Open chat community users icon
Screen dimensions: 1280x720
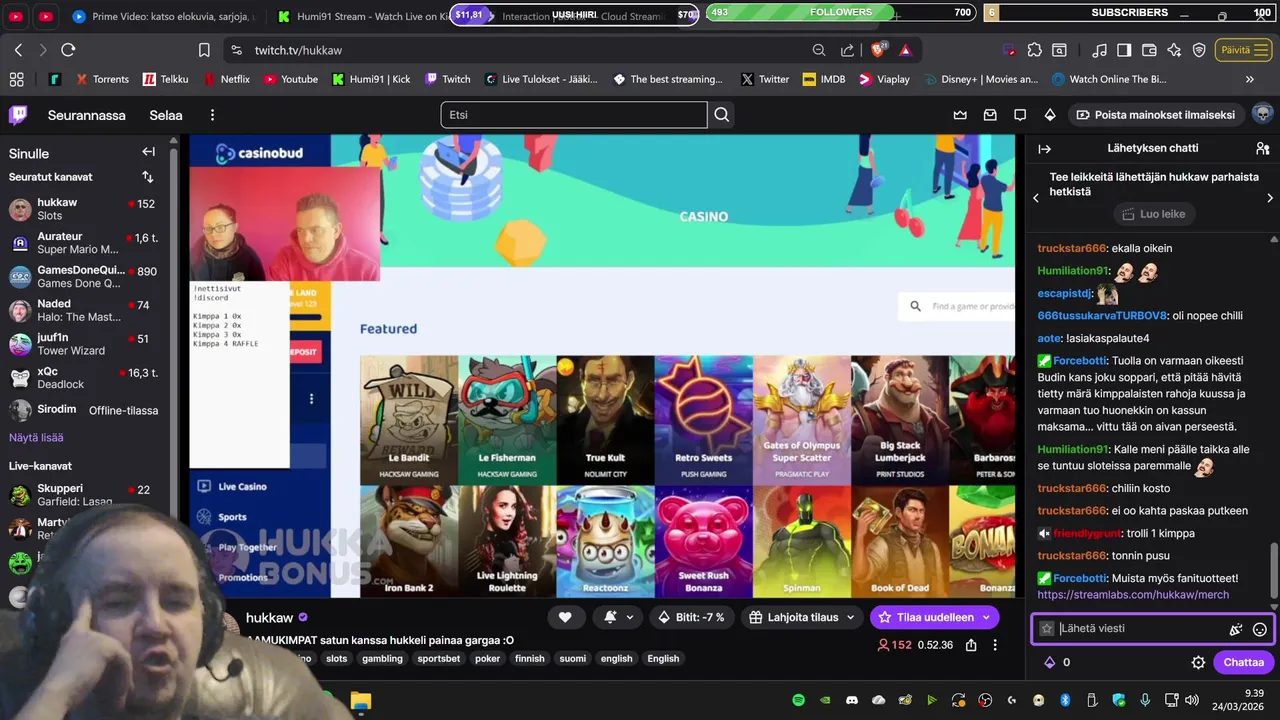pyautogui.click(x=1262, y=148)
